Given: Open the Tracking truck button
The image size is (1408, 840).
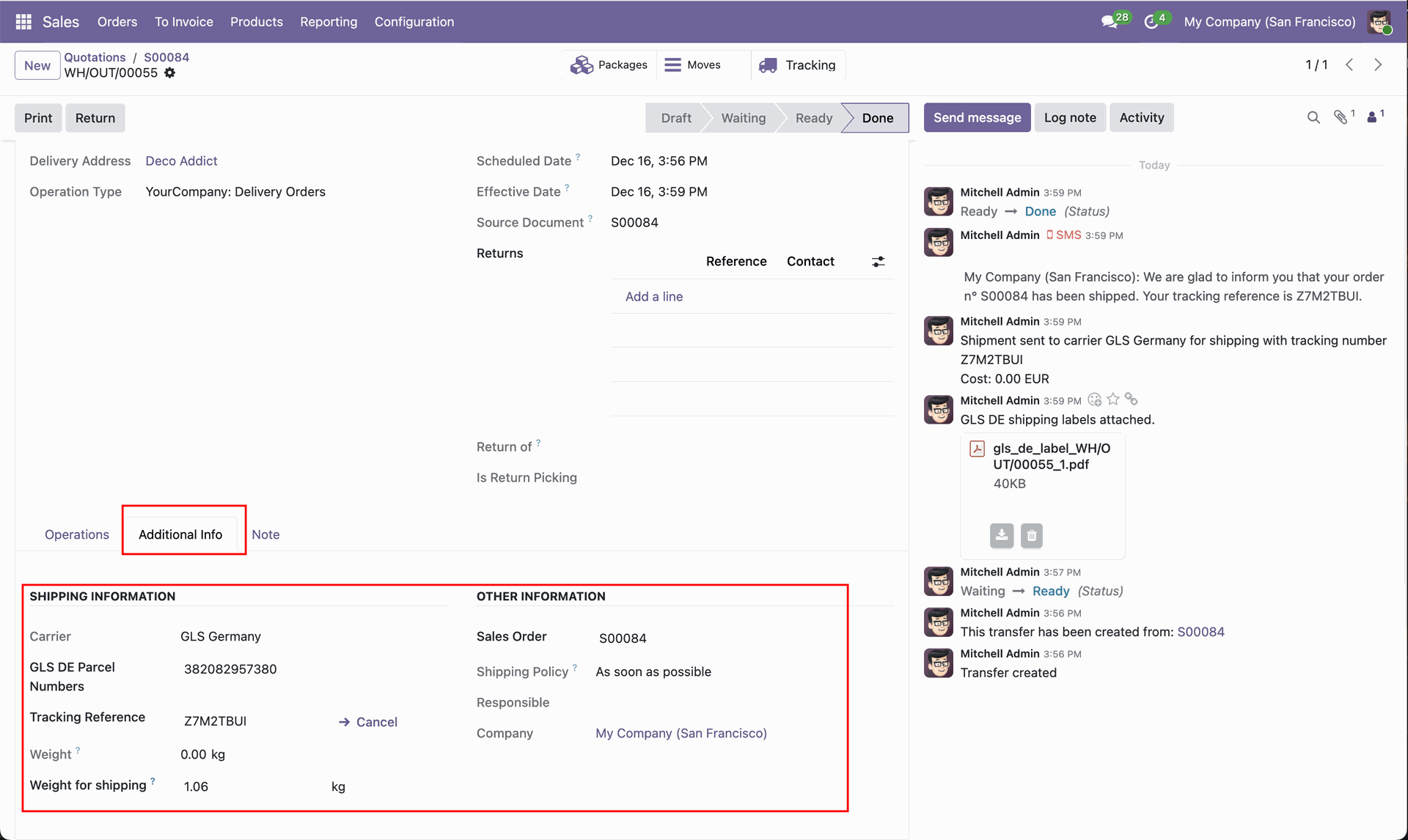Looking at the screenshot, I should point(798,65).
